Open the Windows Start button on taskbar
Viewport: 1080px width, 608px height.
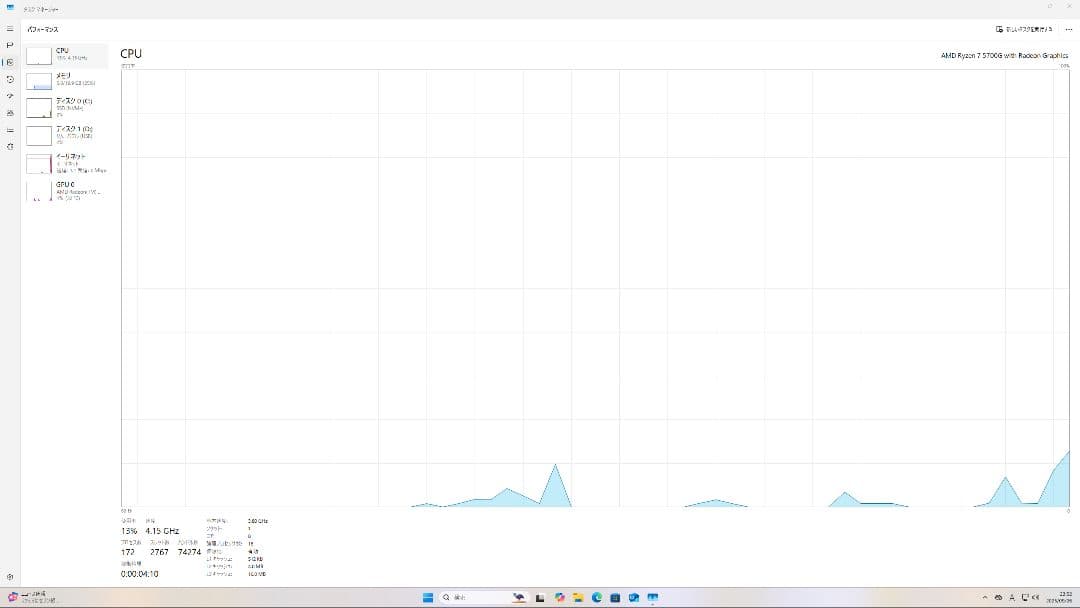428,597
